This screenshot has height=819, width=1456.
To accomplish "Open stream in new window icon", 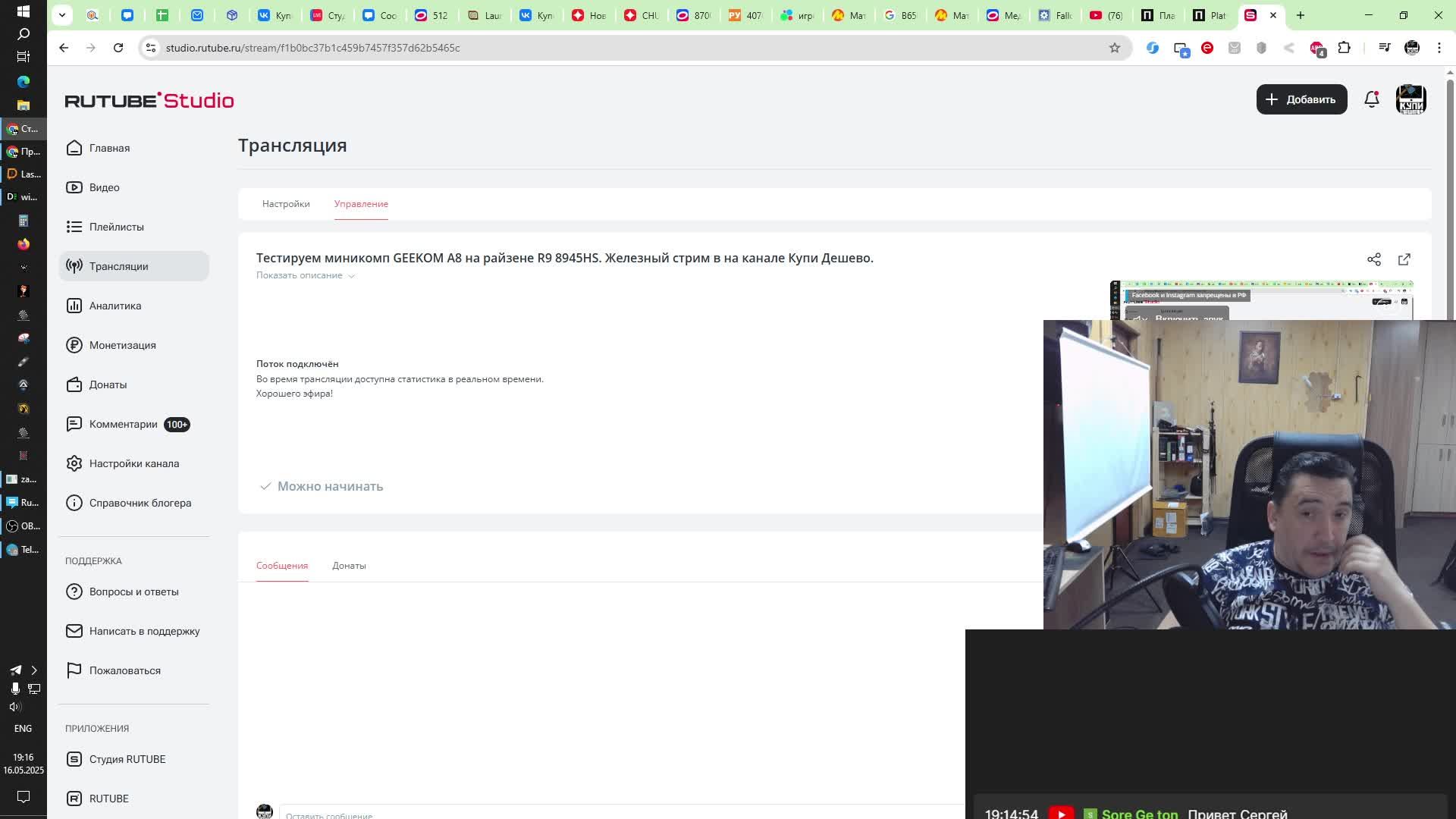I will coord(1404,259).
